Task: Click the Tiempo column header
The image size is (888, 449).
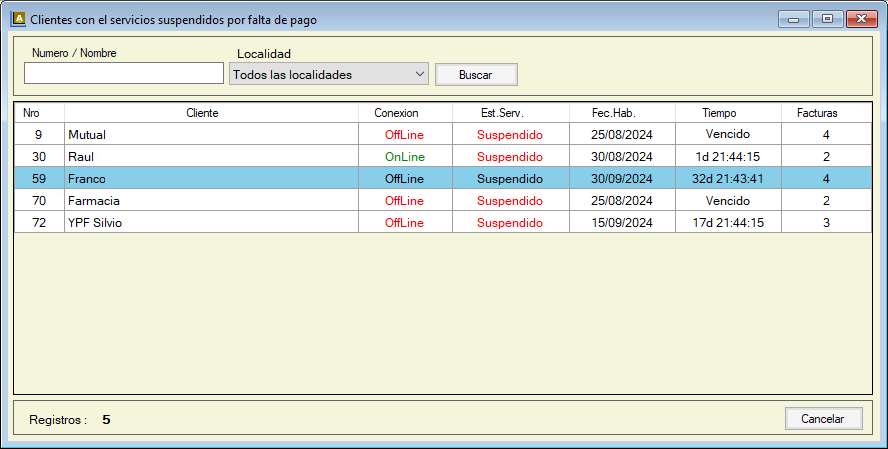Action: (x=719, y=113)
